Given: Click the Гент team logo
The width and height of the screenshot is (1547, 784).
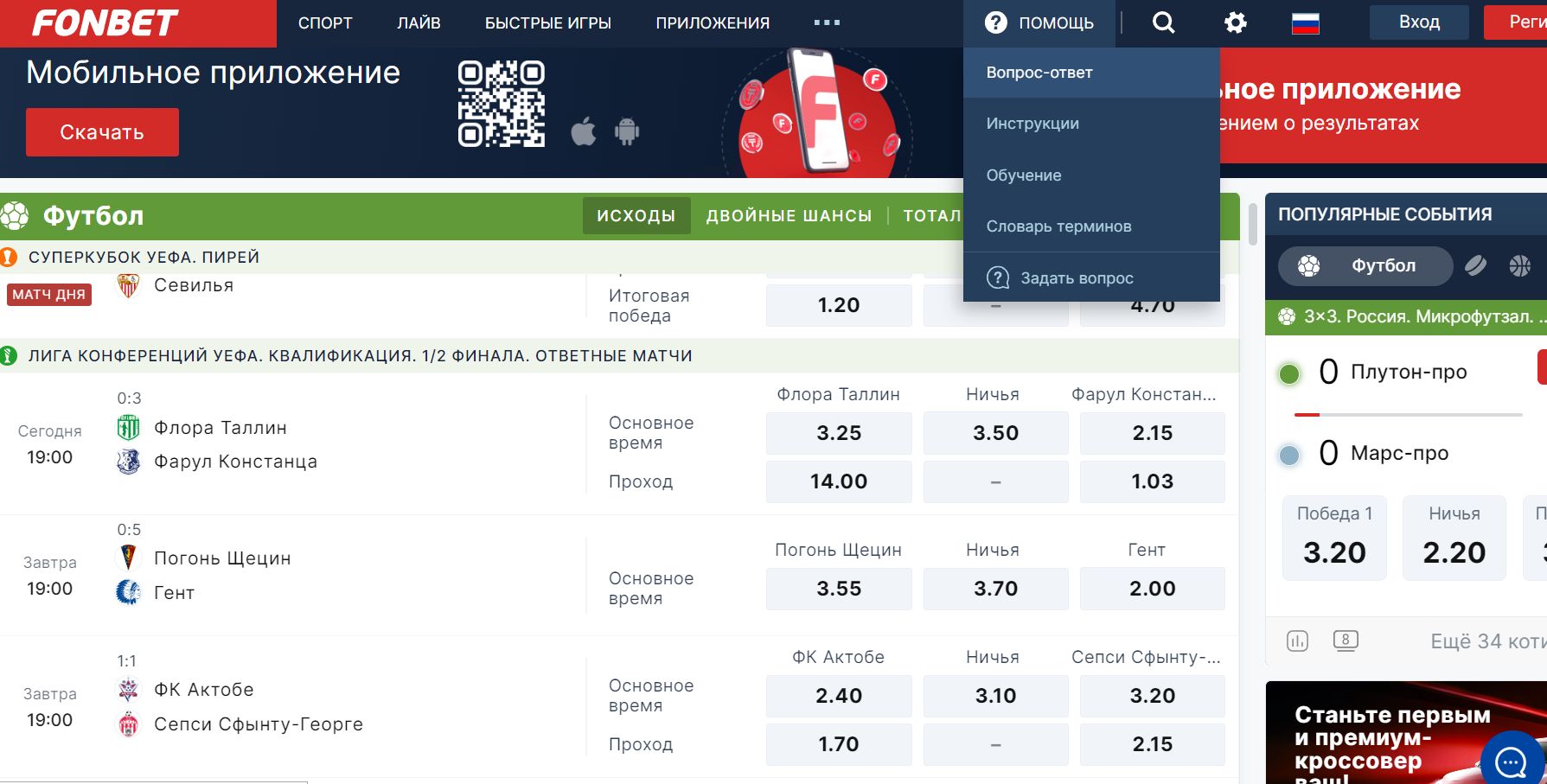Looking at the screenshot, I should tap(128, 593).
